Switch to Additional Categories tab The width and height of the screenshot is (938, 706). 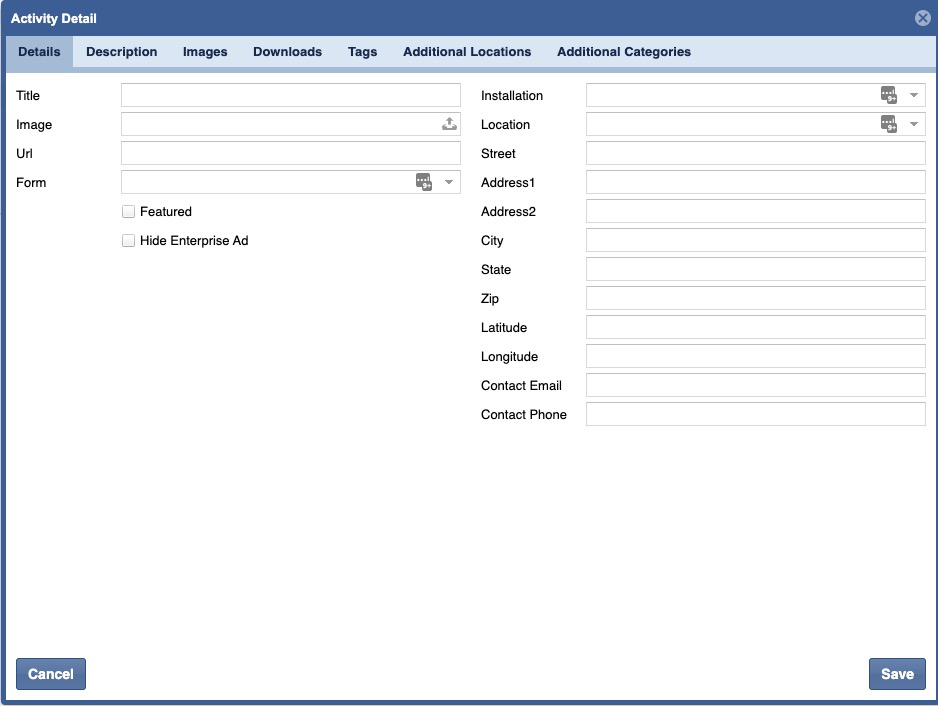pyautogui.click(x=623, y=52)
